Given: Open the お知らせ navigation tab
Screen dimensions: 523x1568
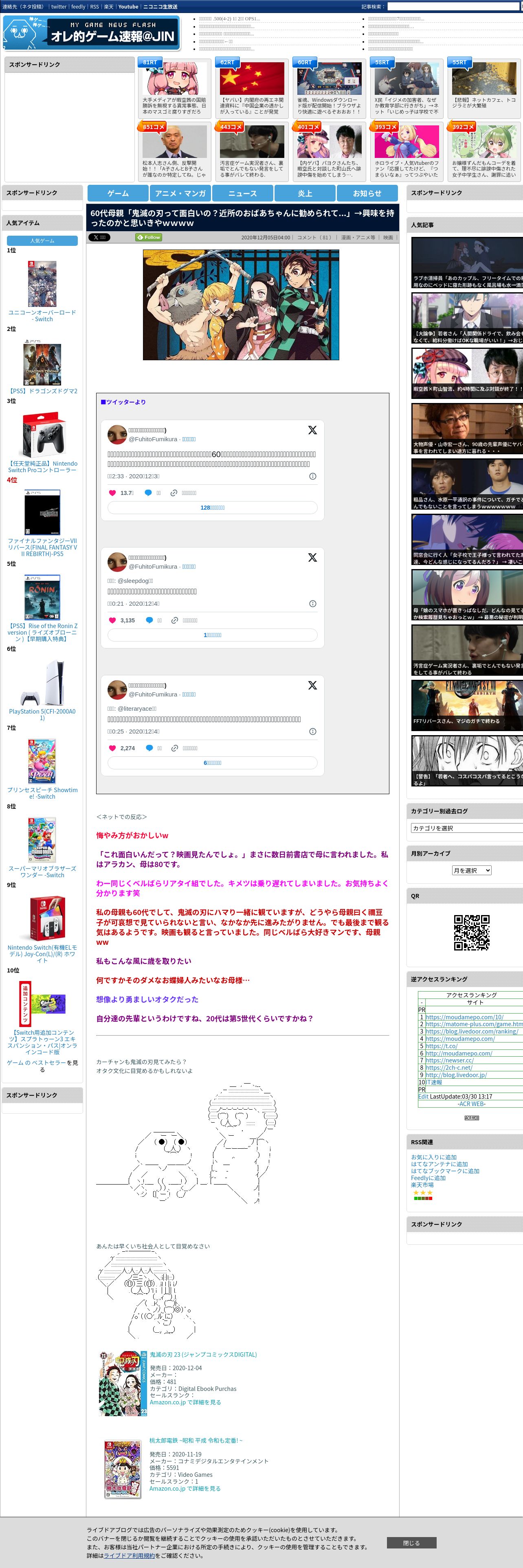Looking at the screenshot, I should click(x=367, y=193).
